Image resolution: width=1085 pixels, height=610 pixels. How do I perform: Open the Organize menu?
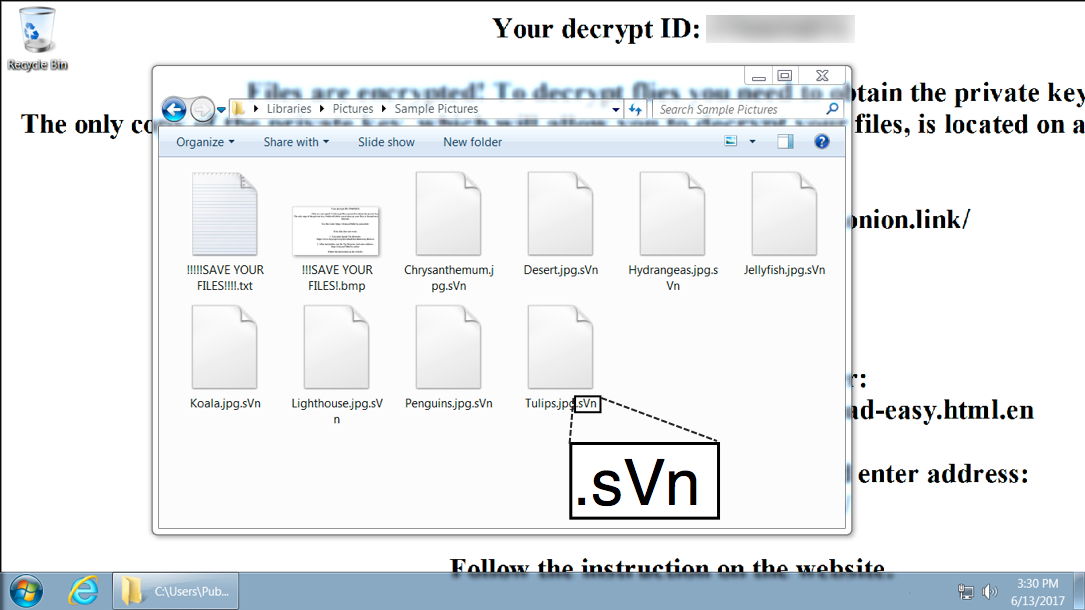point(206,142)
